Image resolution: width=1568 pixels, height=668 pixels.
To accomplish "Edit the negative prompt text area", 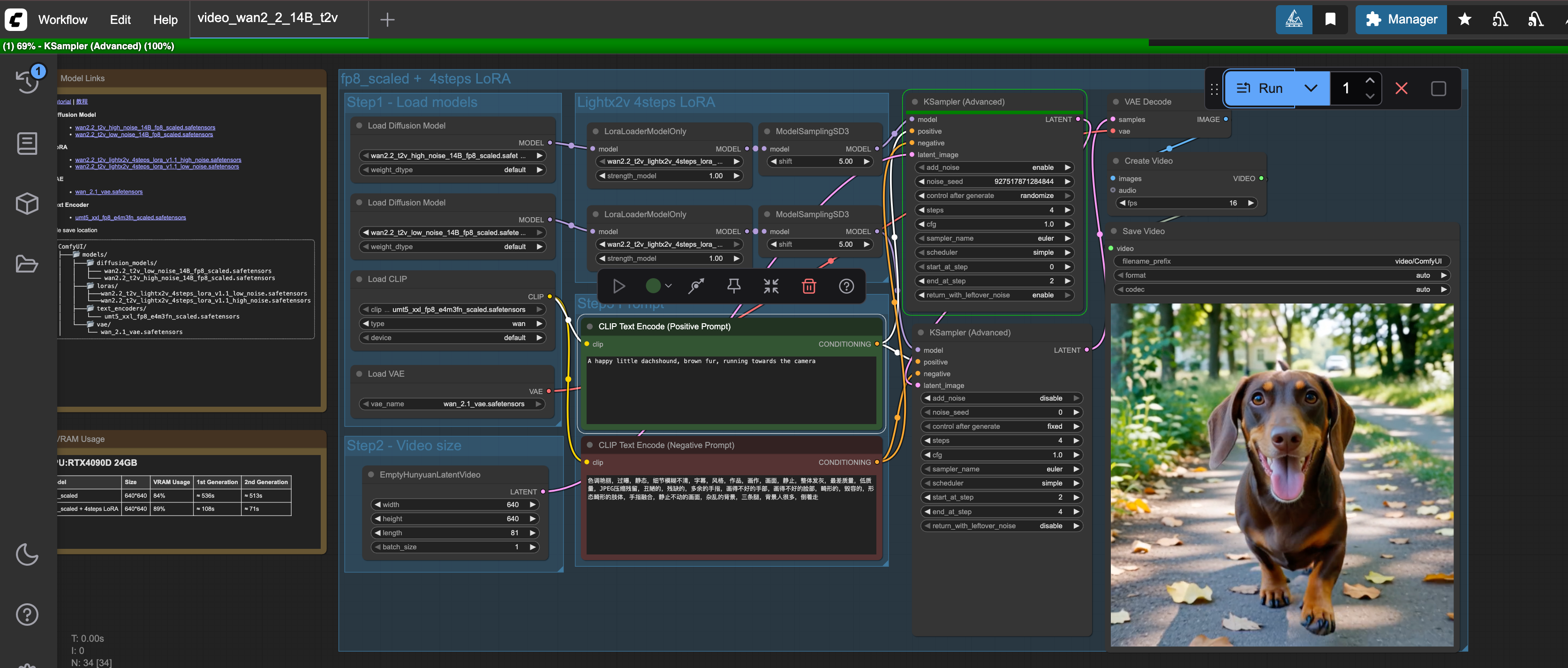I will pyautogui.click(x=731, y=515).
